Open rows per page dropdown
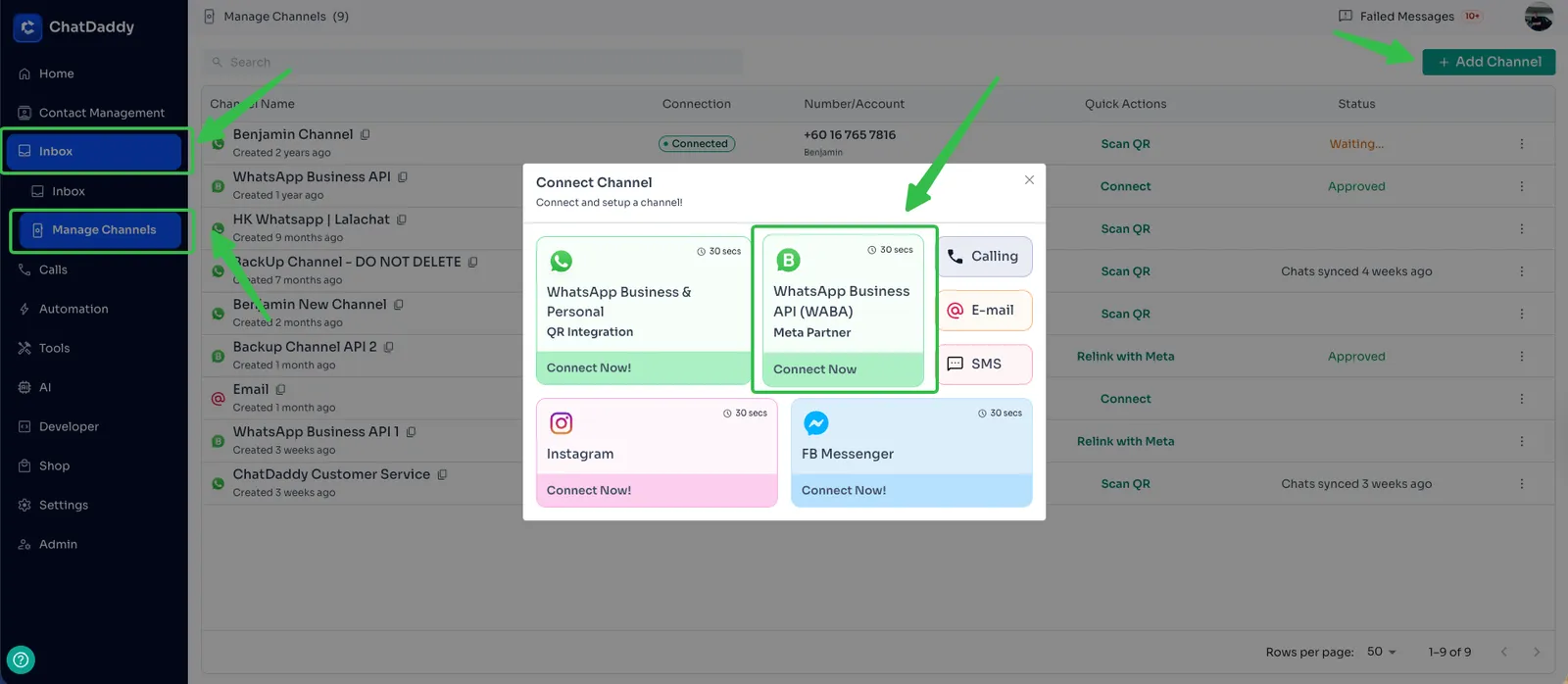Image resolution: width=1568 pixels, height=684 pixels. pos(1381,652)
